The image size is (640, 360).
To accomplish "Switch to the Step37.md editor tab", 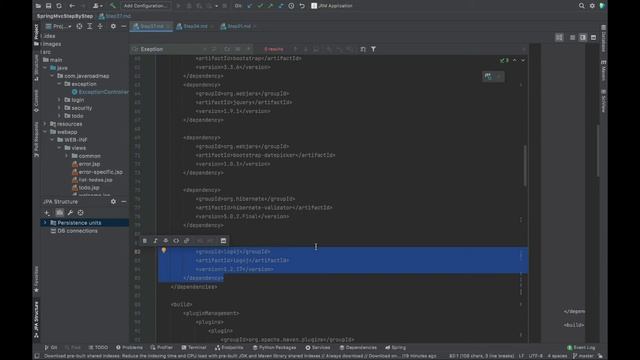I will click(x=151, y=26).
